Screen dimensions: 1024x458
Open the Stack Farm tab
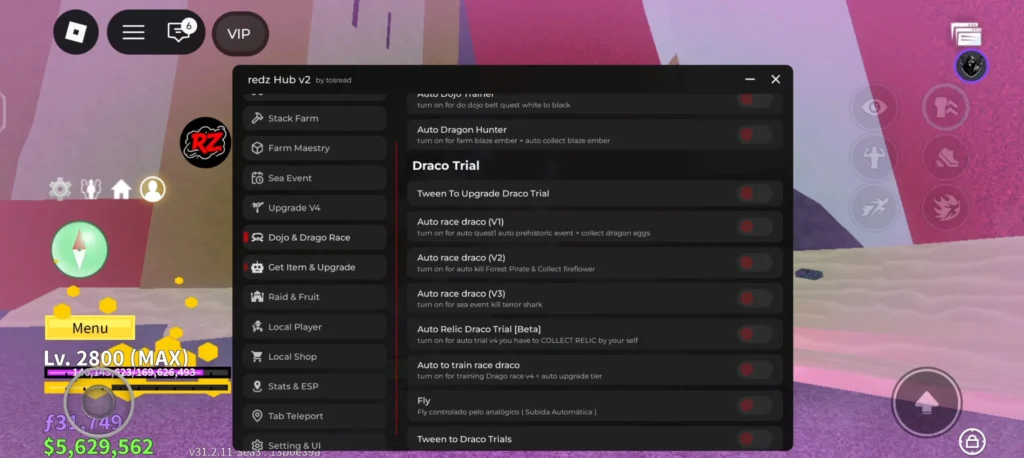pos(315,118)
